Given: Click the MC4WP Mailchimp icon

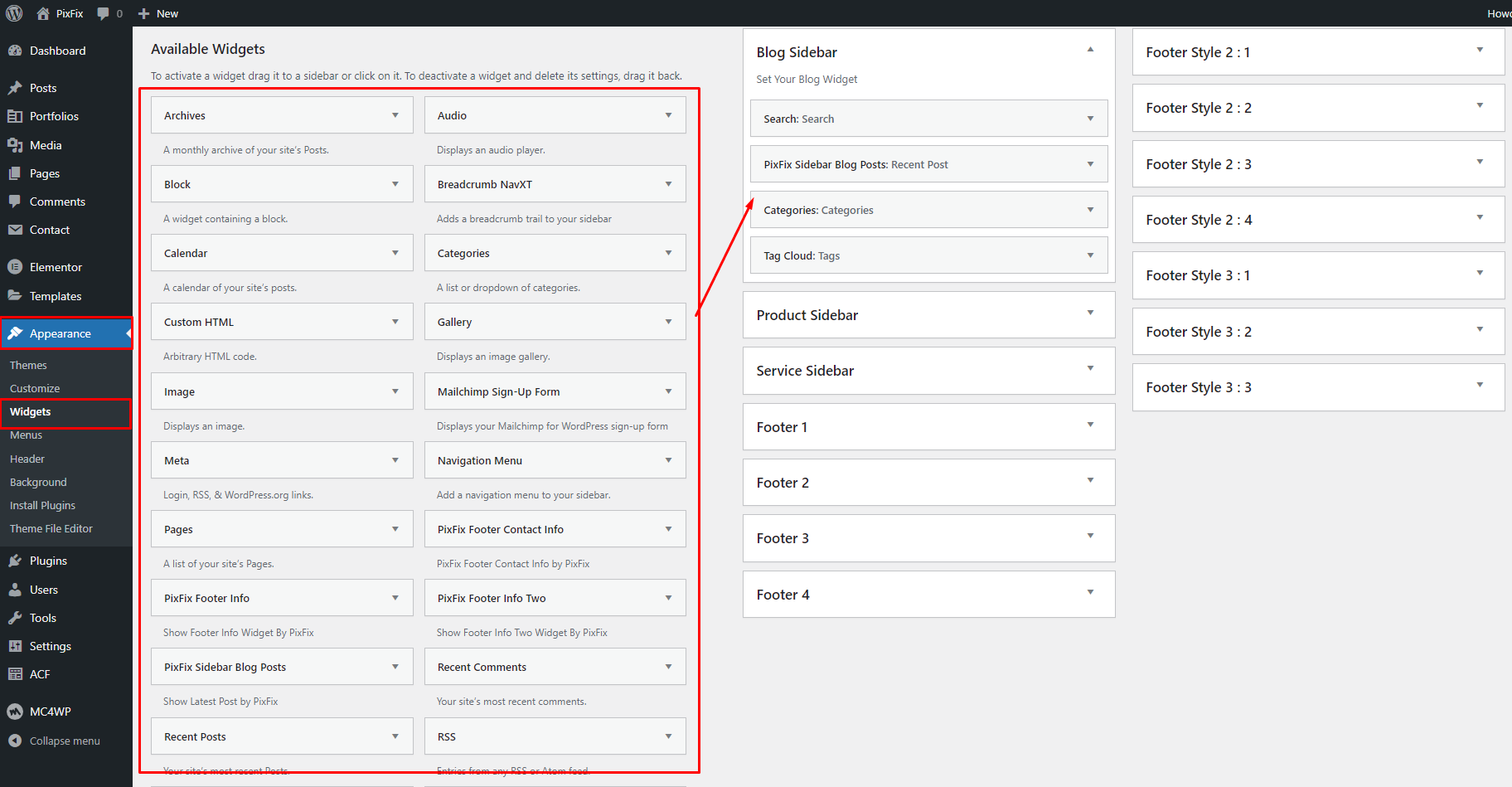Looking at the screenshot, I should point(15,712).
